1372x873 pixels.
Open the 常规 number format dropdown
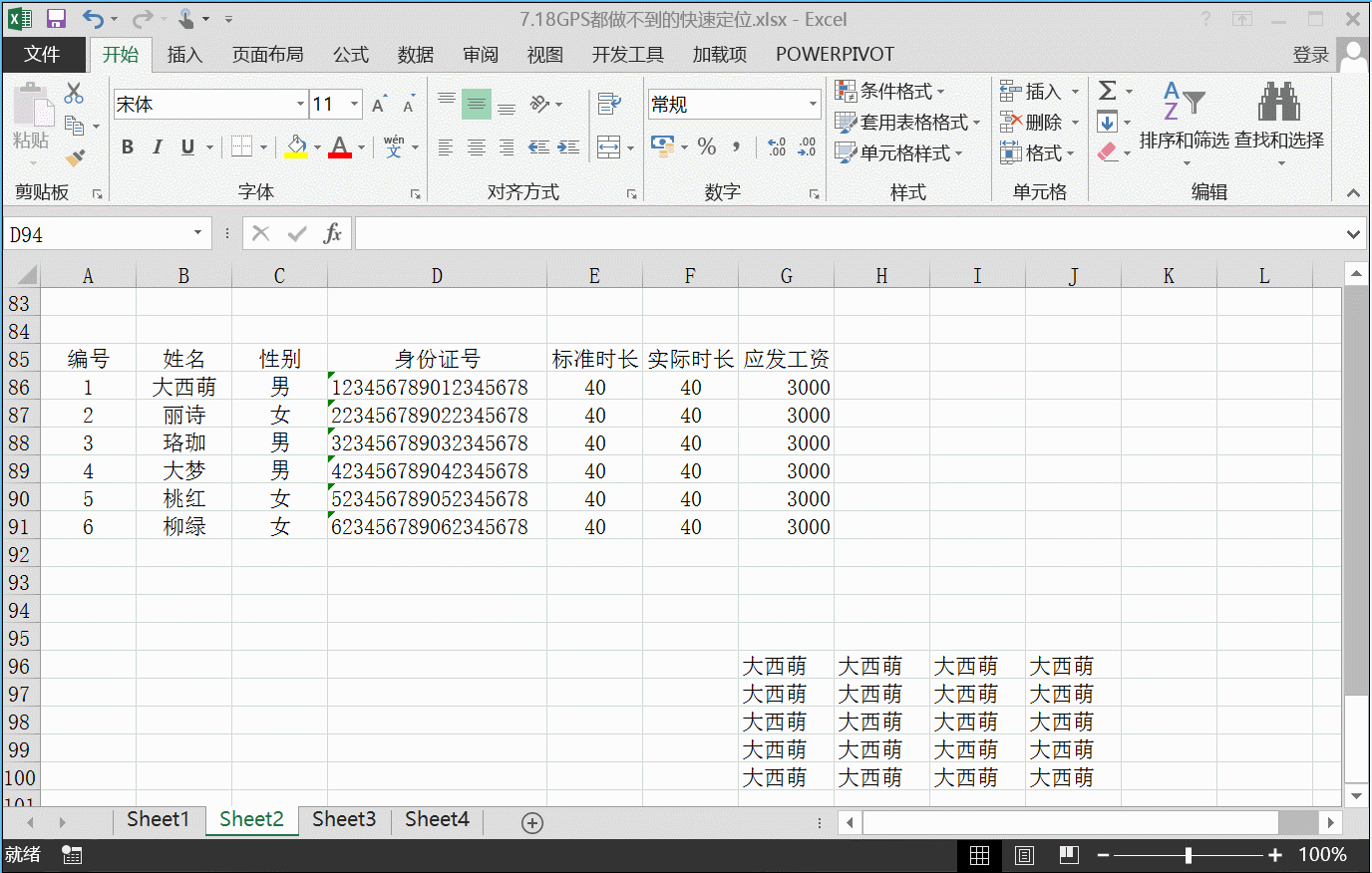pos(813,104)
